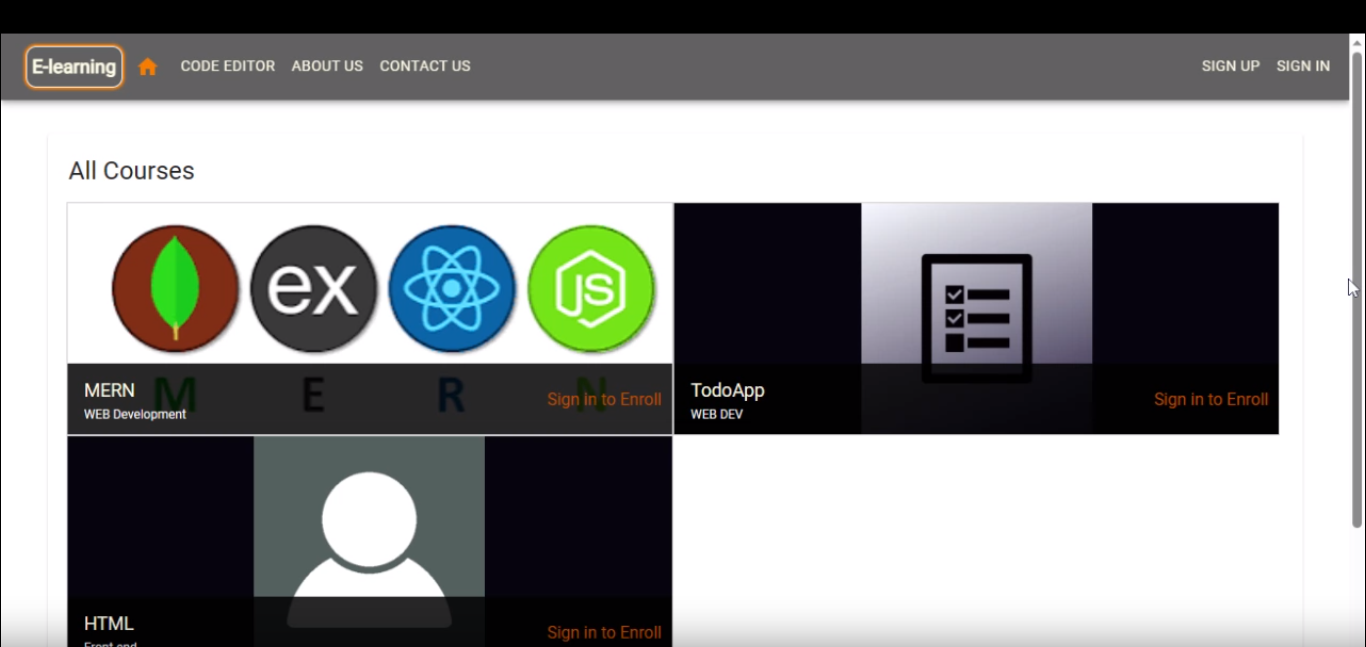
Task: Click the E-learning logo badge
Action: coord(74,67)
